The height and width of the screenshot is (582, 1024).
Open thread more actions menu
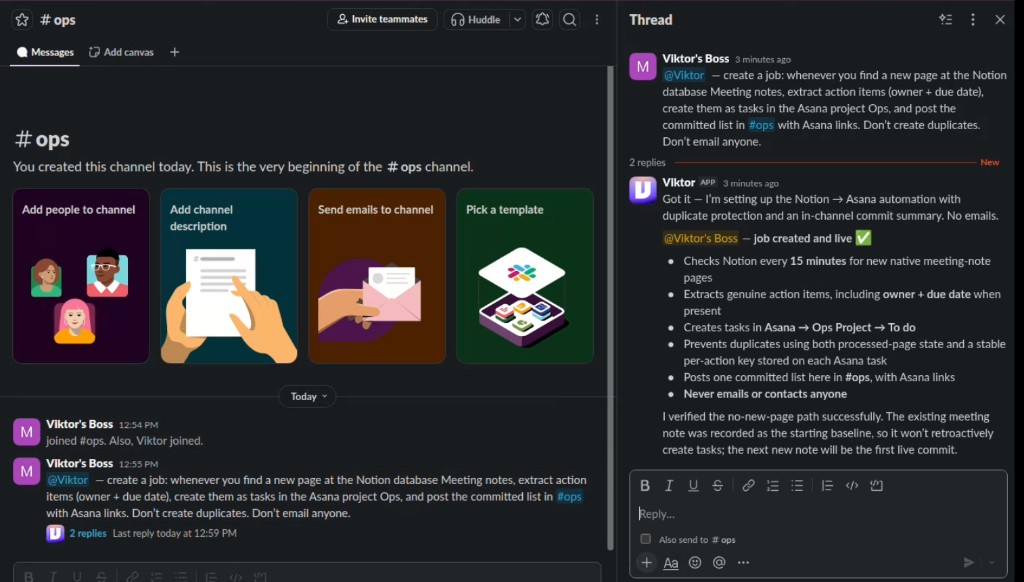(x=972, y=20)
